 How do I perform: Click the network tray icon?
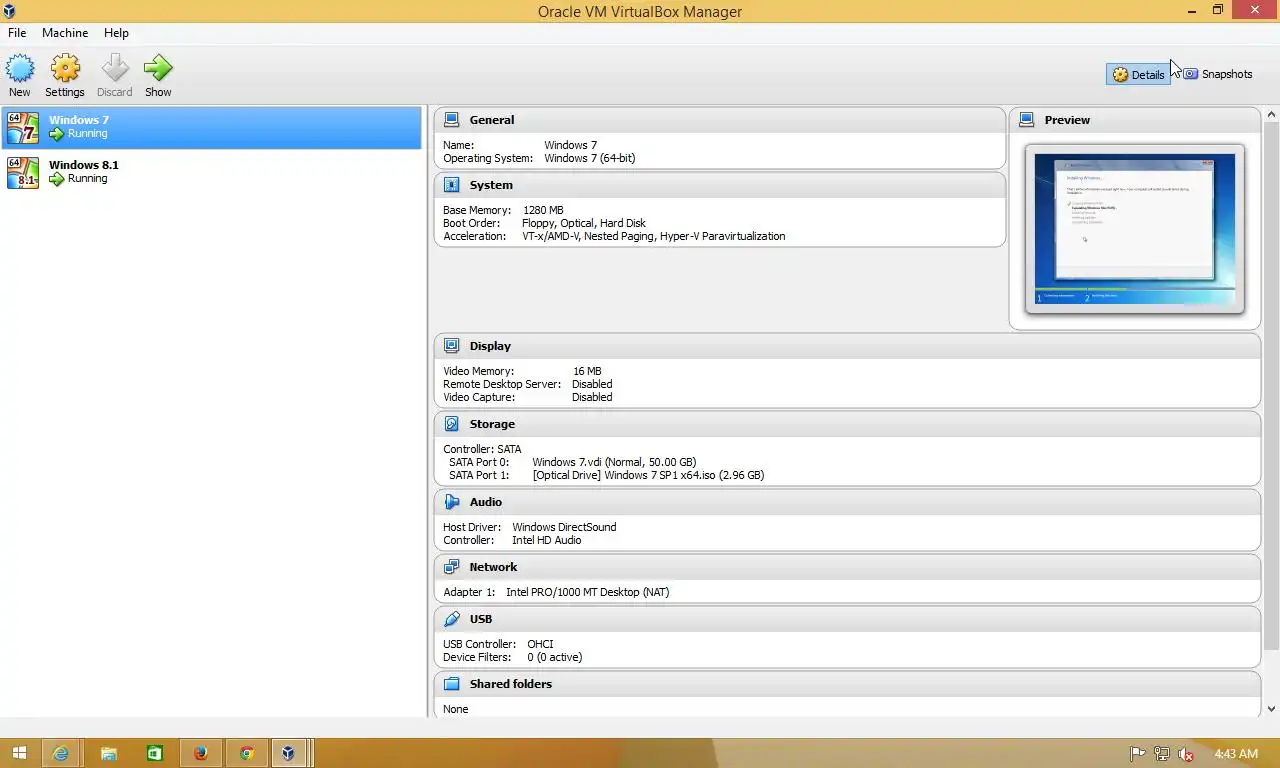coord(1162,754)
